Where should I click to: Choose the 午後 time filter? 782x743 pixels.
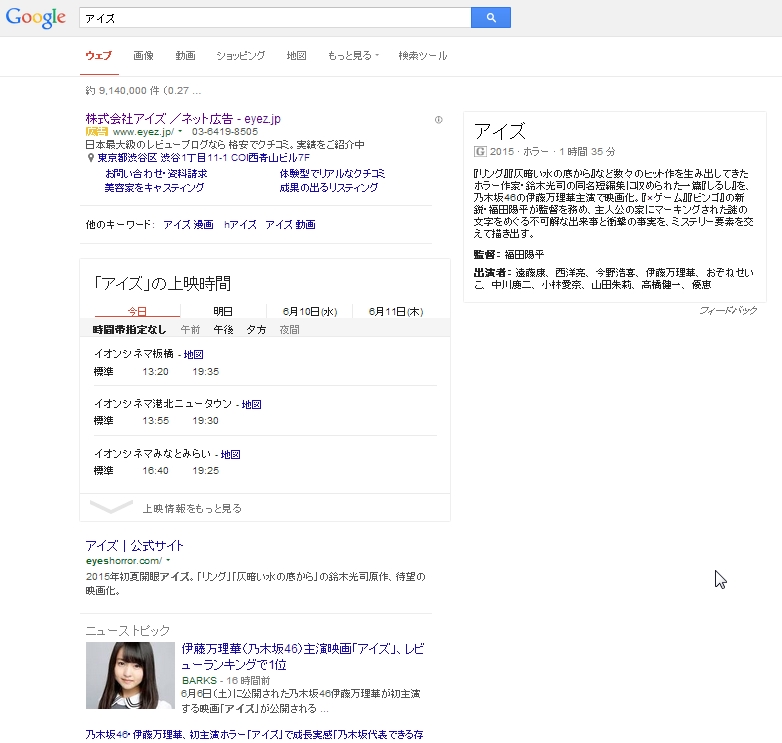pyautogui.click(x=223, y=330)
